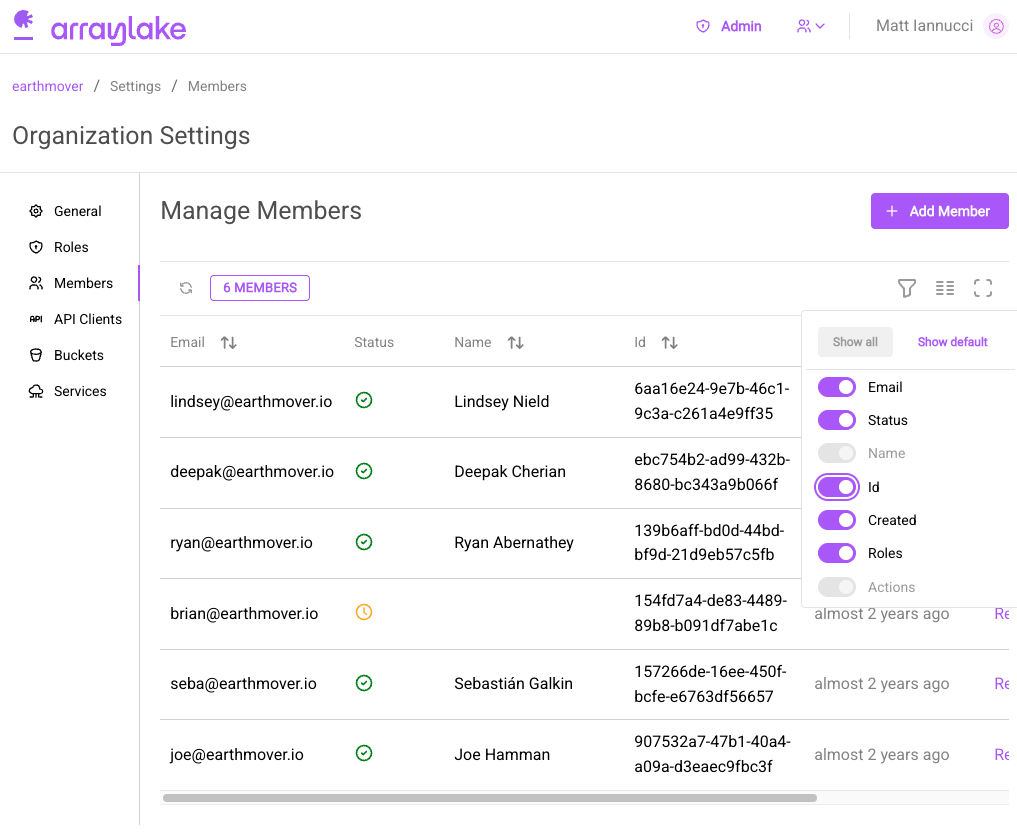Viewport: 1017px width, 833px height.
Task: Click the Members breadcrumb
Action: tap(217, 86)
